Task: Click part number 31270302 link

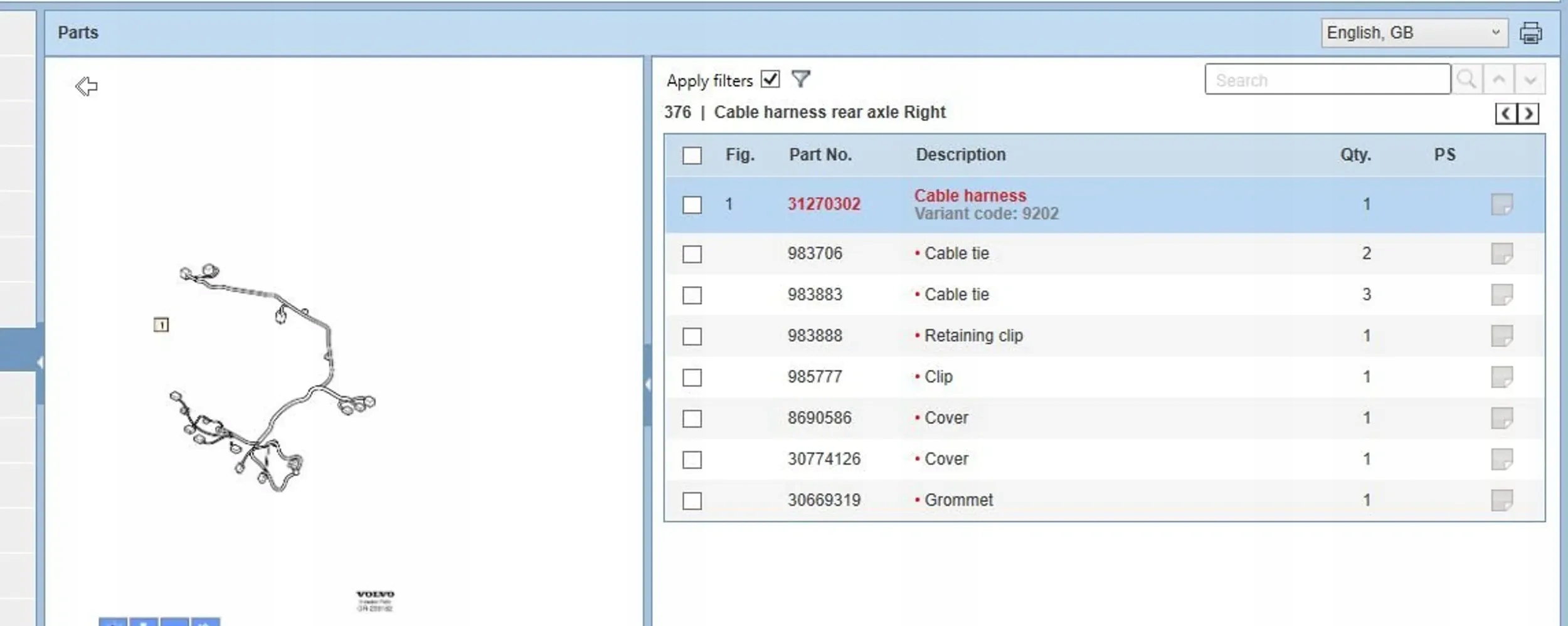Action: pyautogui.click(x=824, y=204)
